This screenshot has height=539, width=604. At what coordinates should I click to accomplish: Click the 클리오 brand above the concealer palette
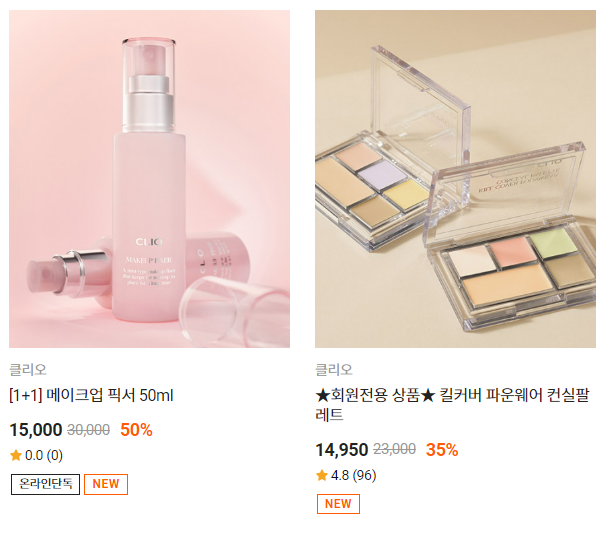[x=334, y=370]
